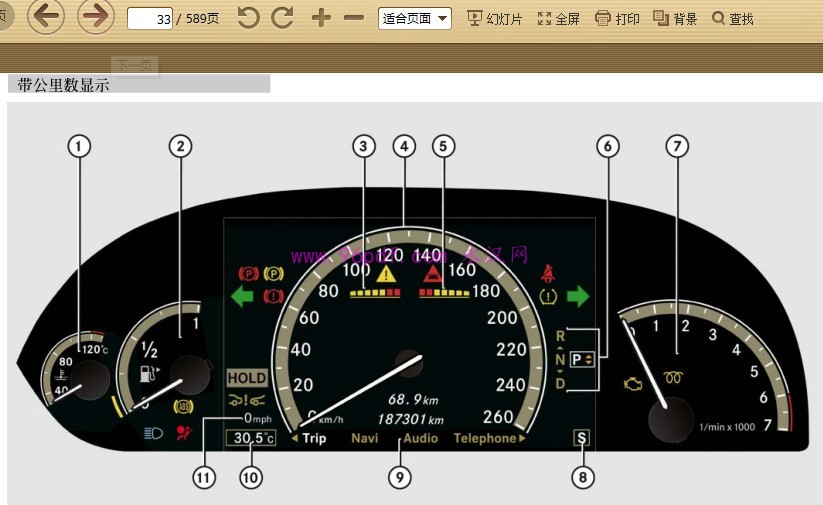Click the 200 mark on the speedometer
The width and height of the screenshot is (823, 505).
pos(502,318)
